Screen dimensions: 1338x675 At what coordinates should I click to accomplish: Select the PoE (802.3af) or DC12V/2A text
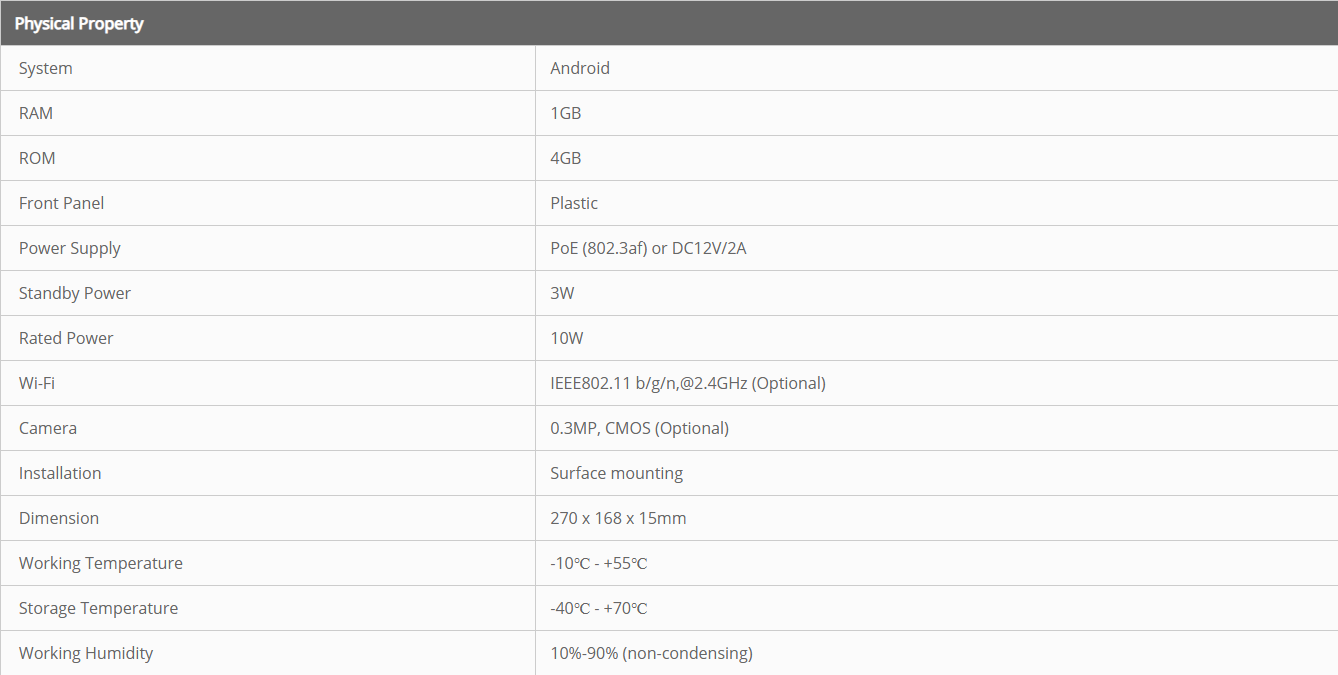click(x=648, y=248)
